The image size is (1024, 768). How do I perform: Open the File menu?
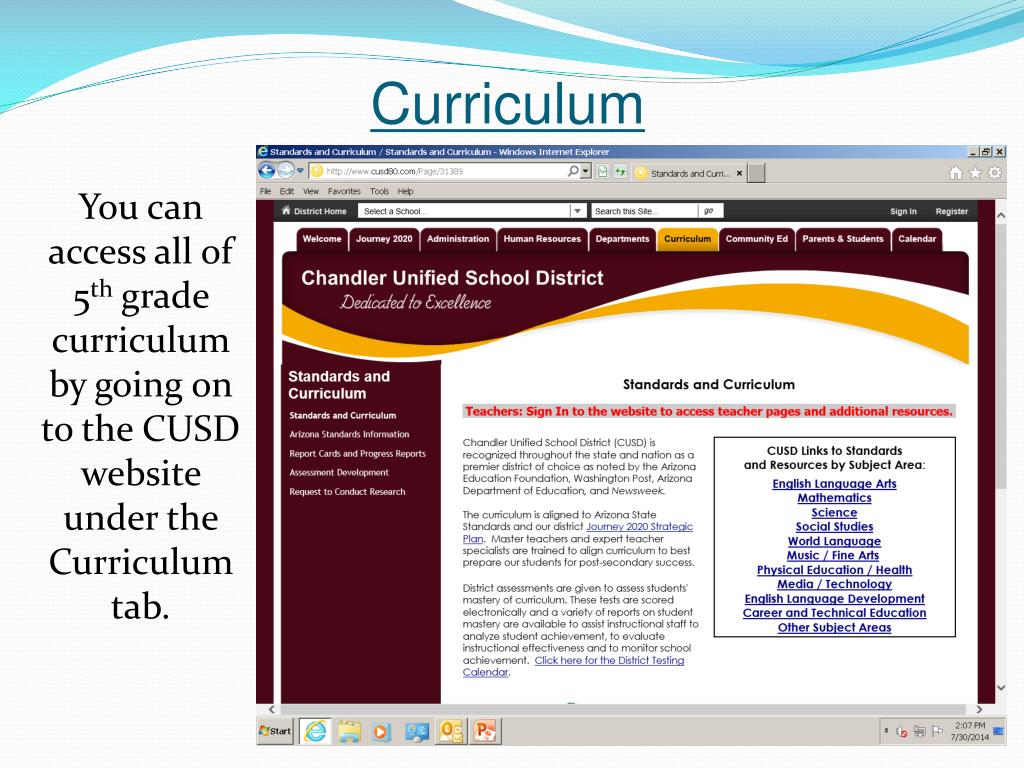265,191
